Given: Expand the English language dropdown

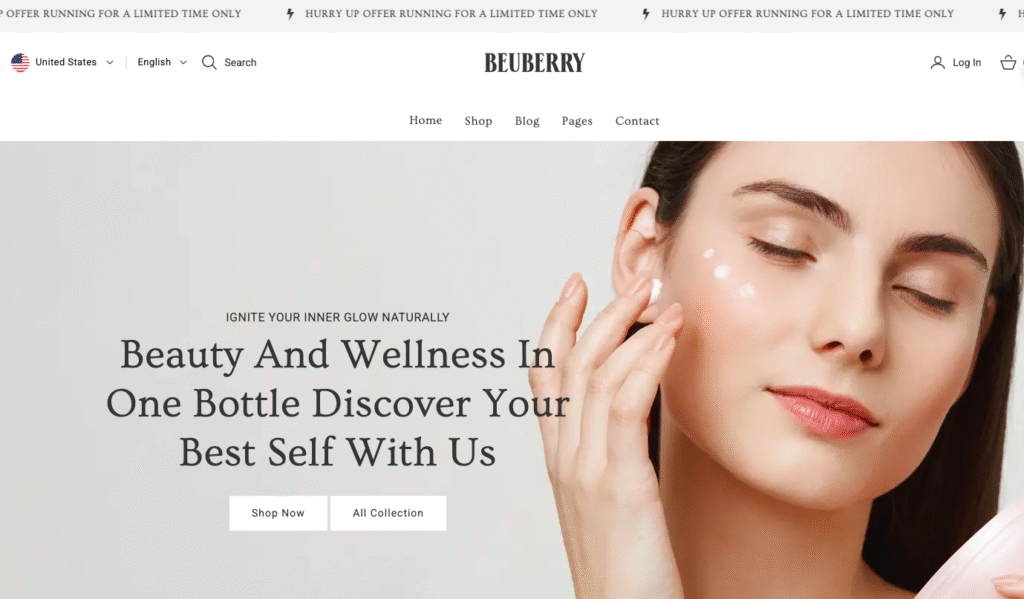Looking at the screenshot, I should click(x=162, y=62).
